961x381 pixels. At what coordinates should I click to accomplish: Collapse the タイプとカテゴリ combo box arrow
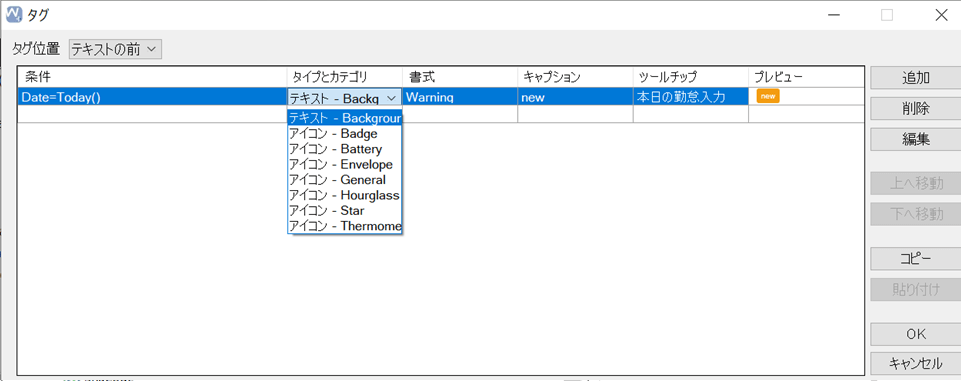[x=391, y=97]
